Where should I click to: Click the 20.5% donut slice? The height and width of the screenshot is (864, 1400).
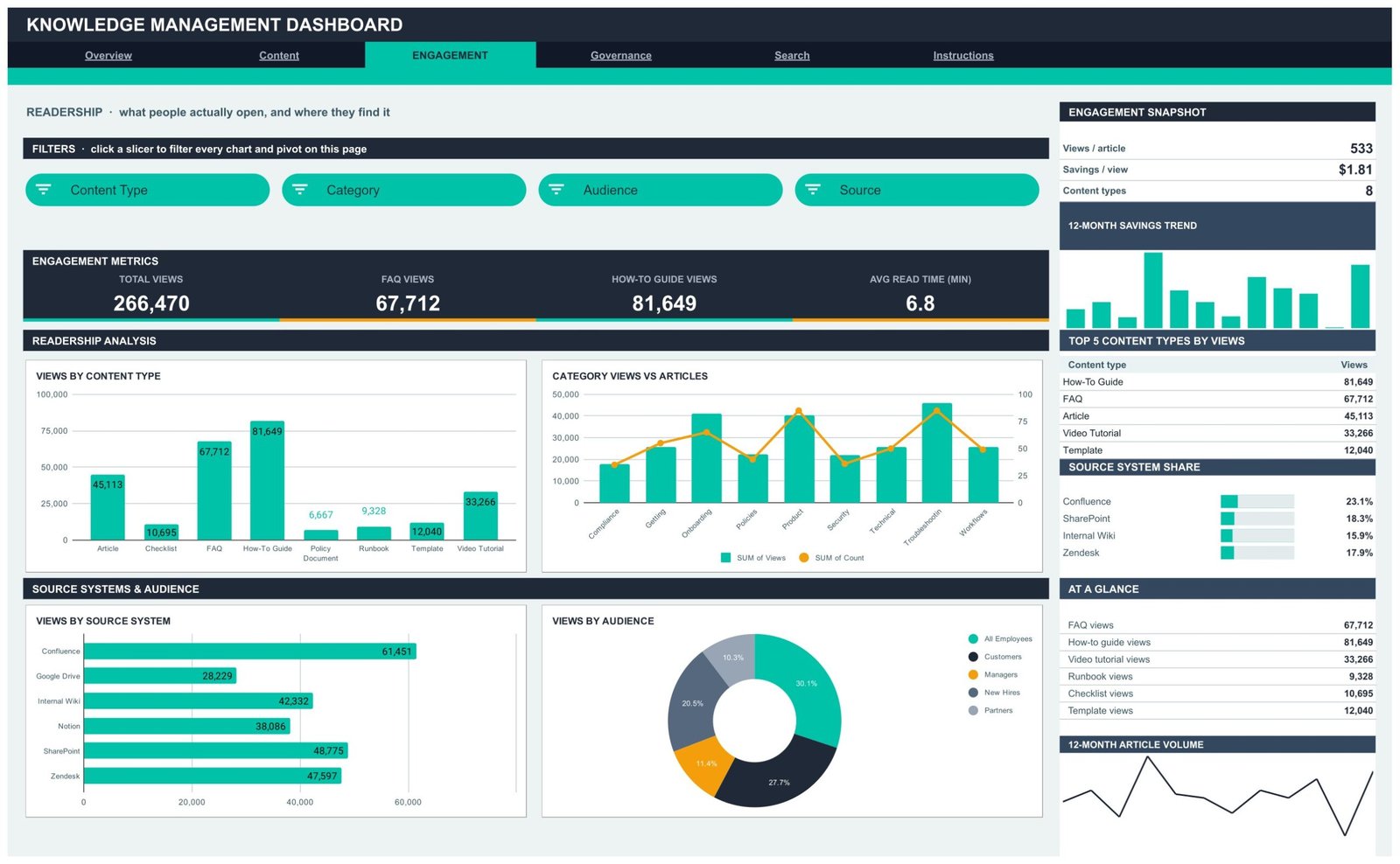(x=691, y=705)
